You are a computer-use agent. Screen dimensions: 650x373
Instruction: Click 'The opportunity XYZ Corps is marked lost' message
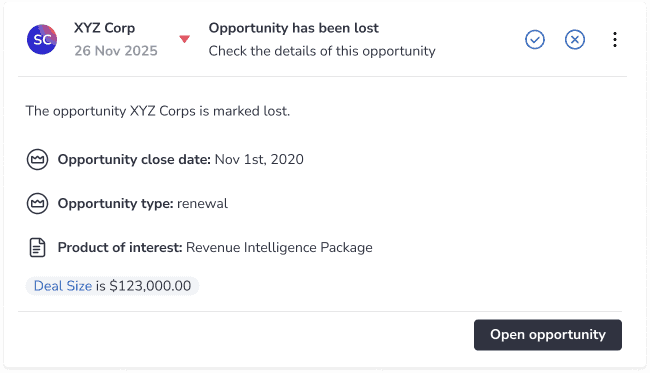158,111
